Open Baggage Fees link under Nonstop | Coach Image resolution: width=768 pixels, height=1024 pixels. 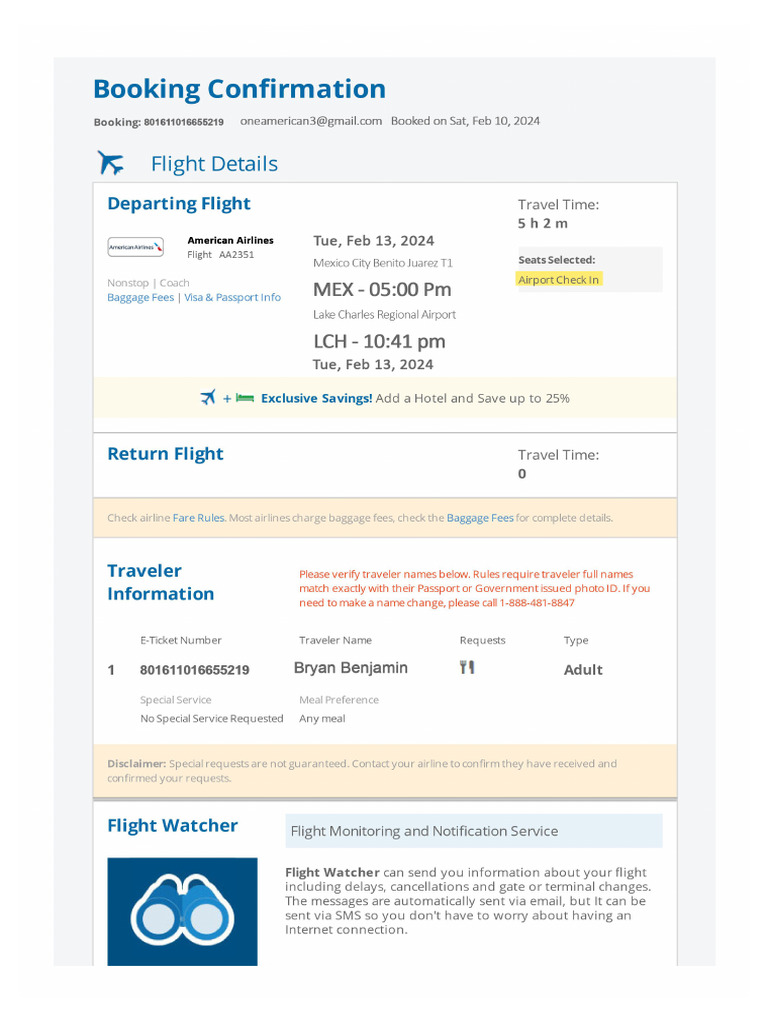click(140, 297)
